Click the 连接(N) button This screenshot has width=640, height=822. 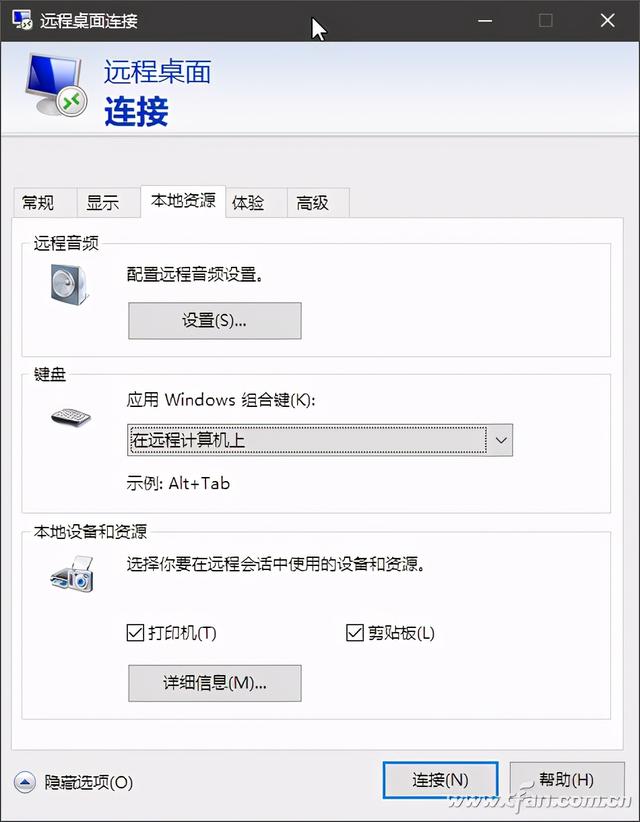(440, 780)
